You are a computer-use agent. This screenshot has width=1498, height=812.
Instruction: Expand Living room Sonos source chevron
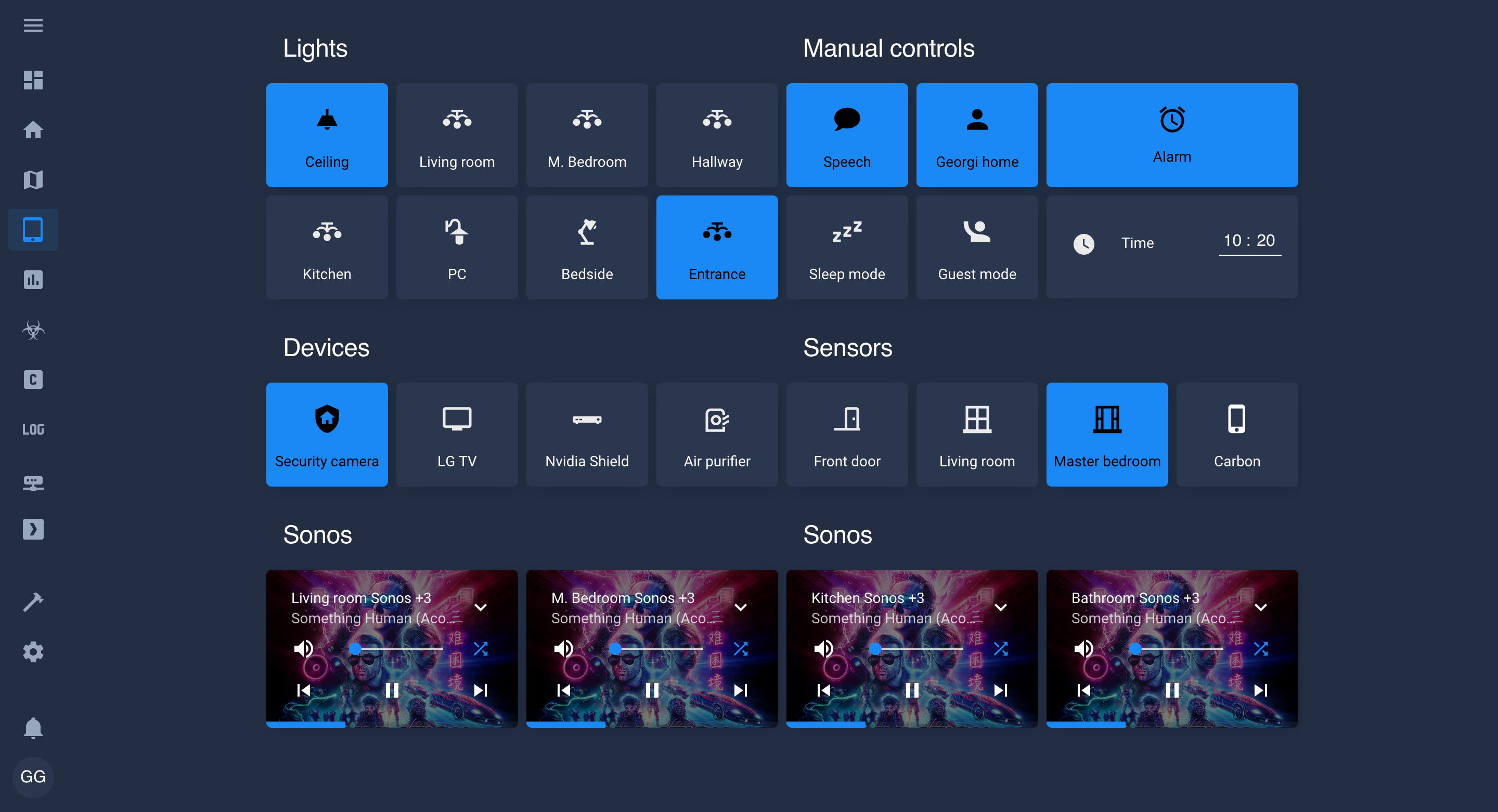click(480, 607)
